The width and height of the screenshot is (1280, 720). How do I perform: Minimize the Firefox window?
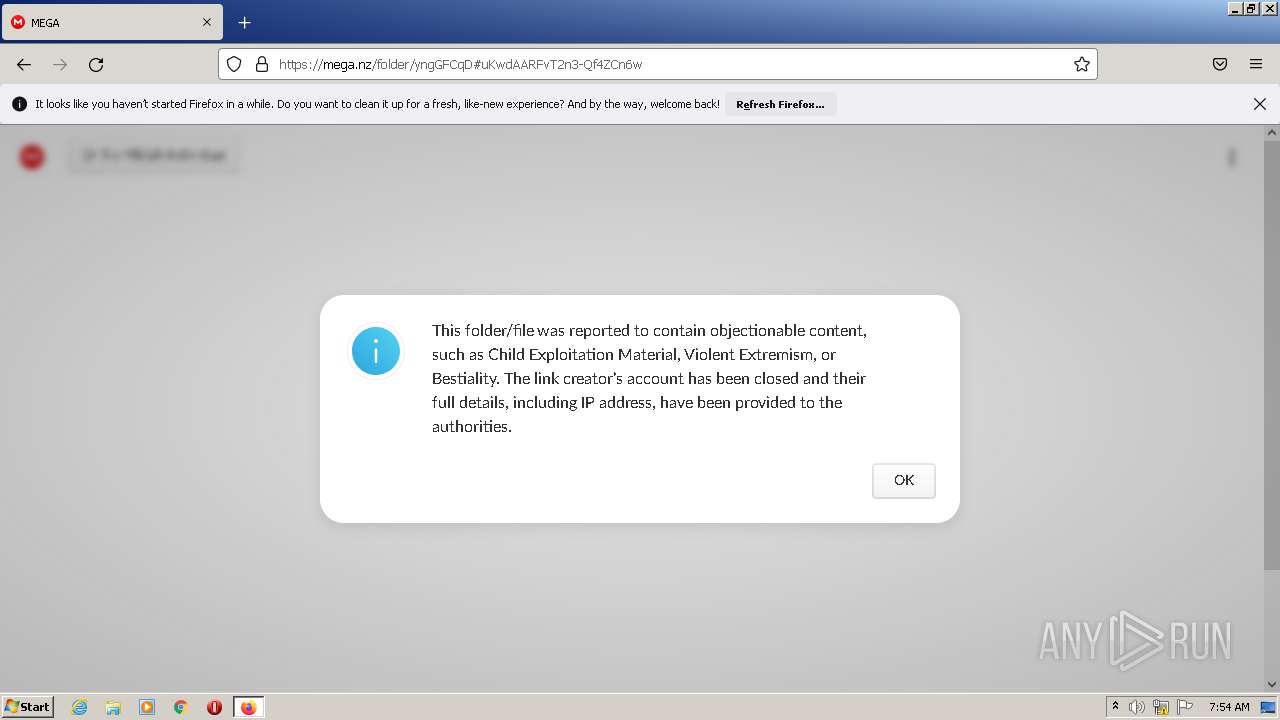1234,8
